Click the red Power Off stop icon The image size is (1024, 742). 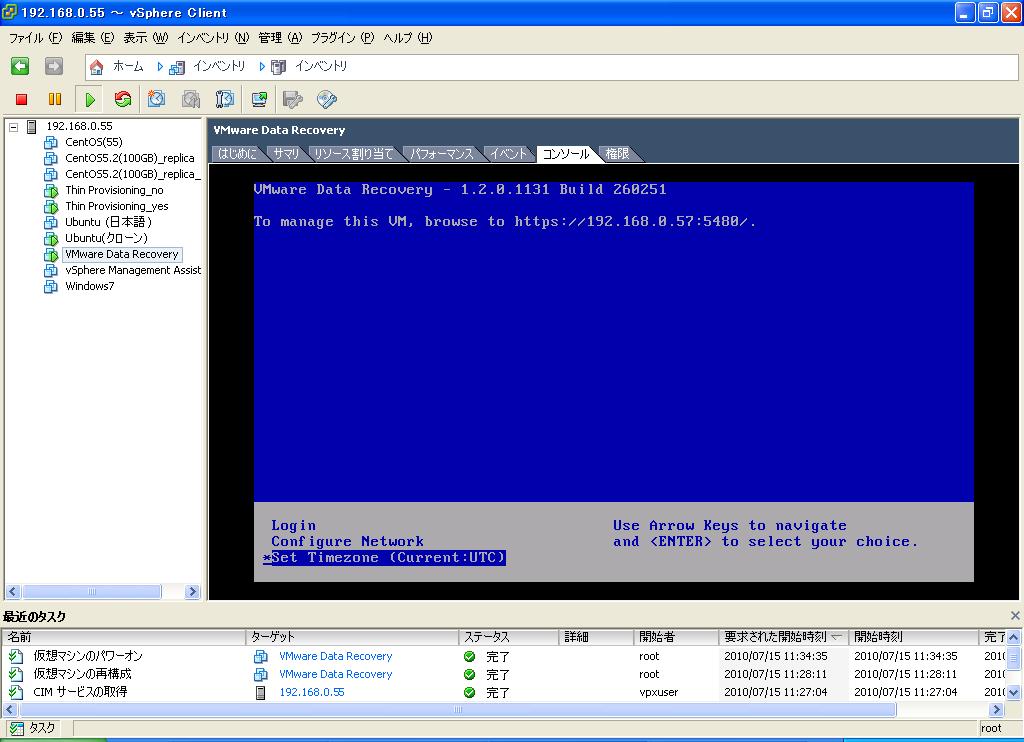pyautogui.click(x=22, y=99)
